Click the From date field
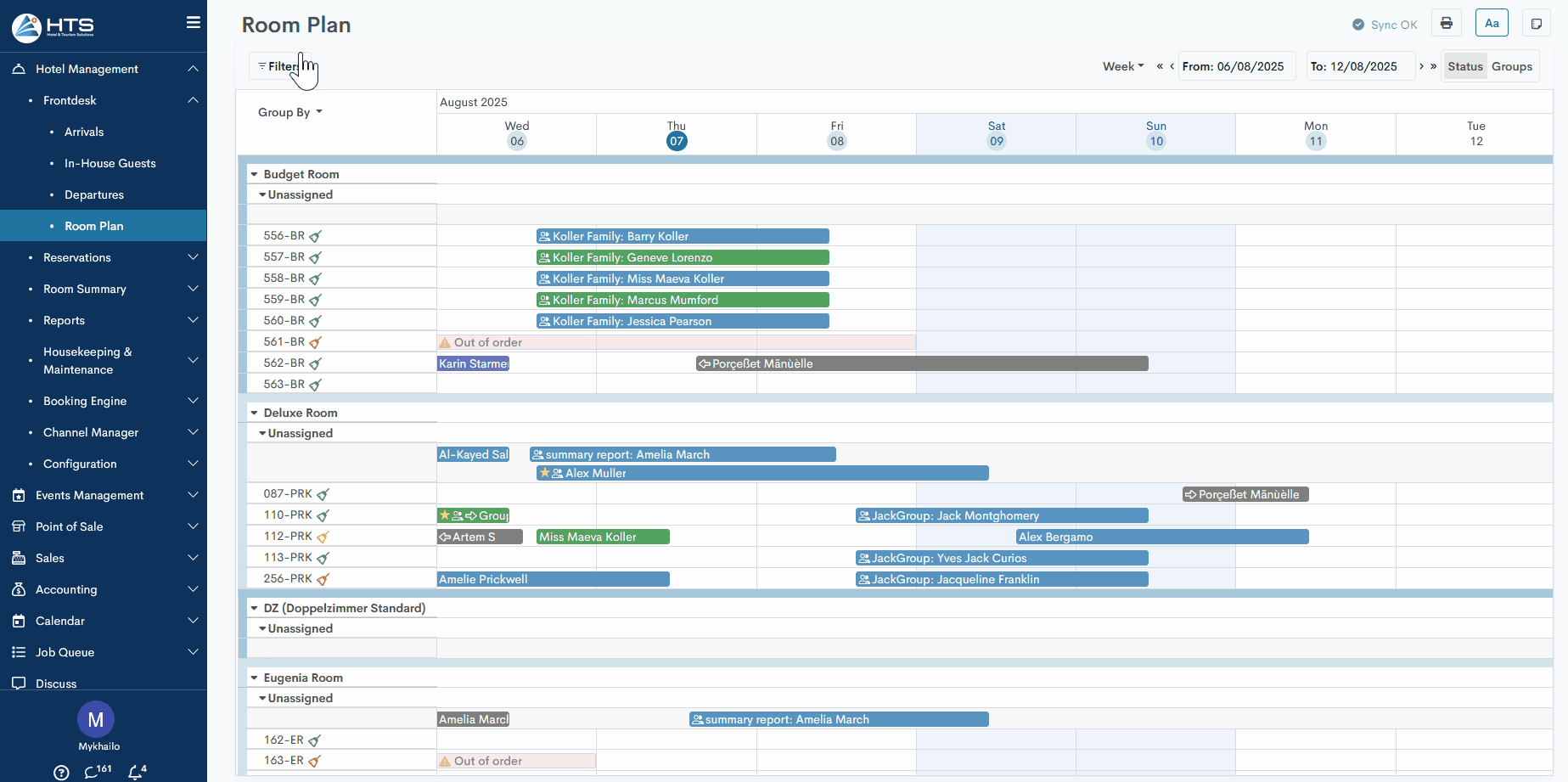This screenshot has width=1568, height=782. [1236, 66]
